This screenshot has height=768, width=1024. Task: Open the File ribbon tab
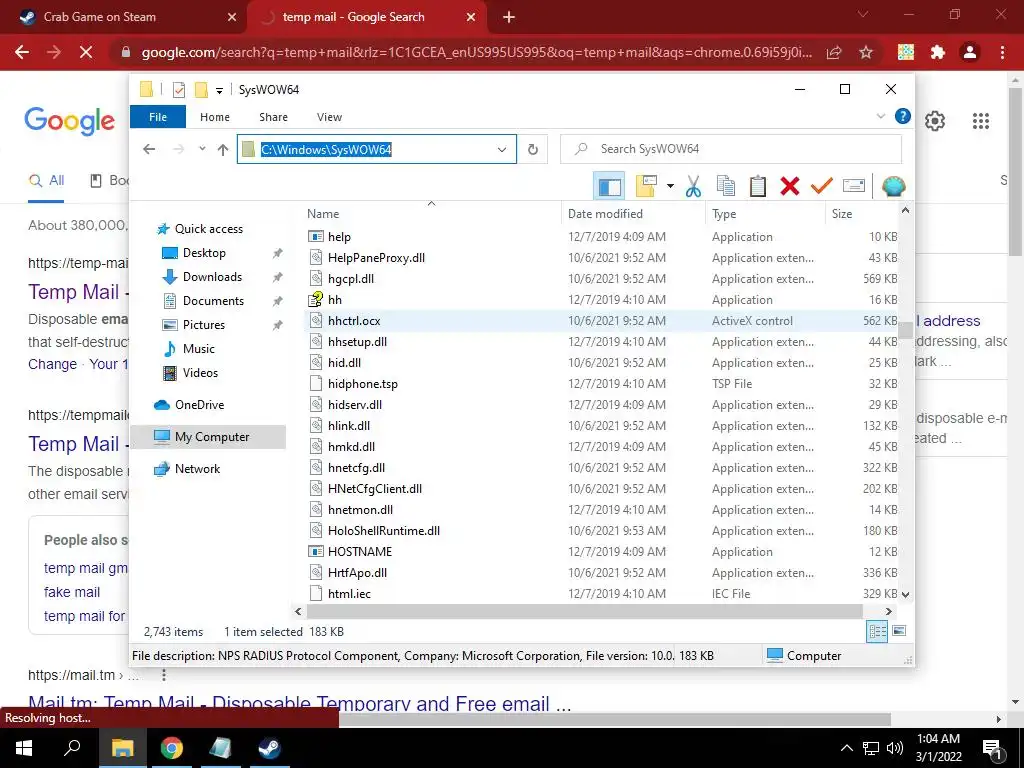tap(158, 117)
